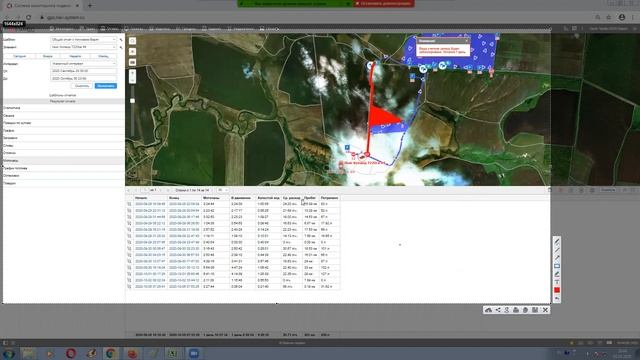Image resolution: width=640 pixels, height=360 pixels.
Task: Click the До end date field
Action: pyautogui.click(x=83, y=78)
